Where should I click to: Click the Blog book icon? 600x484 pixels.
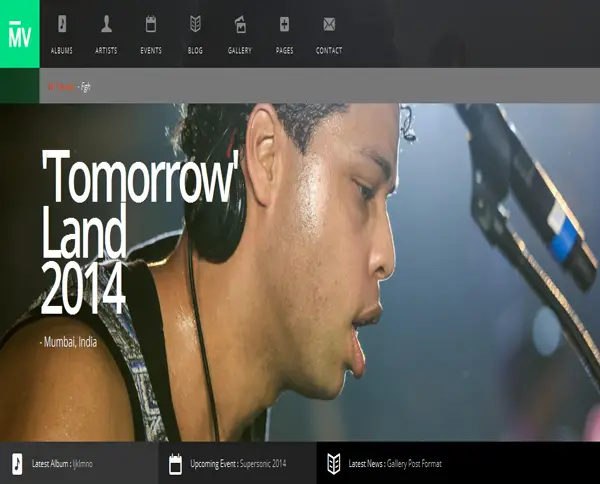click(x=195, y=24)
